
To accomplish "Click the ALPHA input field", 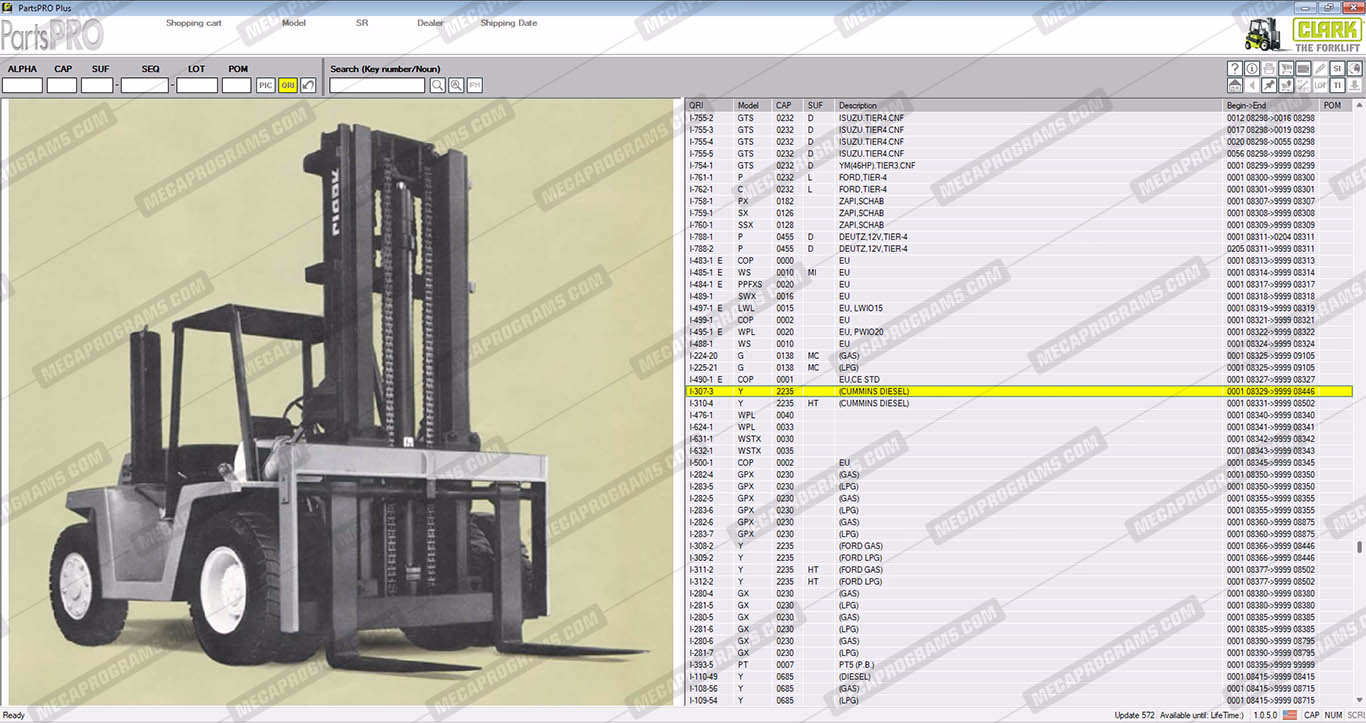I will tap(22, 85).
